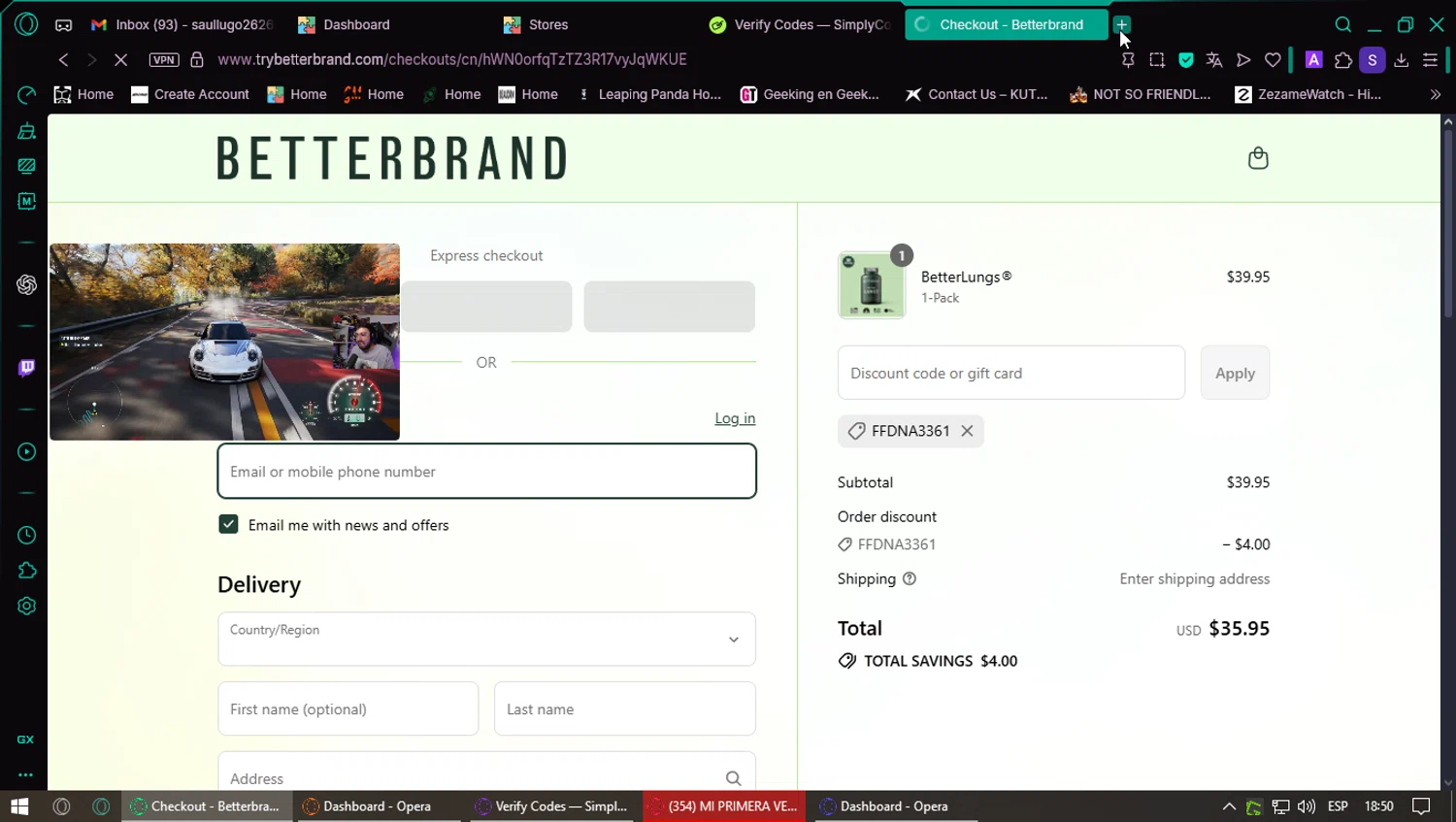The width and height of the screenshot is (1456, 822).
Task: Click the First name (optional) field
Action: coord(347,708)
